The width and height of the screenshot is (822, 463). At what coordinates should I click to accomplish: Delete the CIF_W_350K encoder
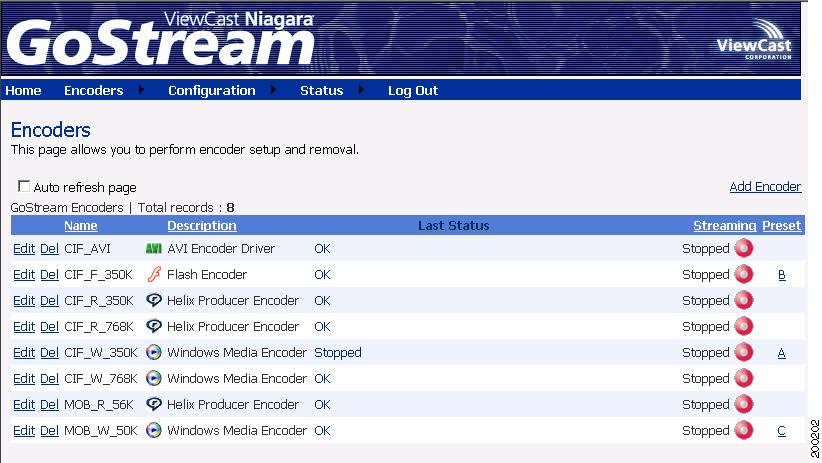pyautogui.click(x=49, y=352)
